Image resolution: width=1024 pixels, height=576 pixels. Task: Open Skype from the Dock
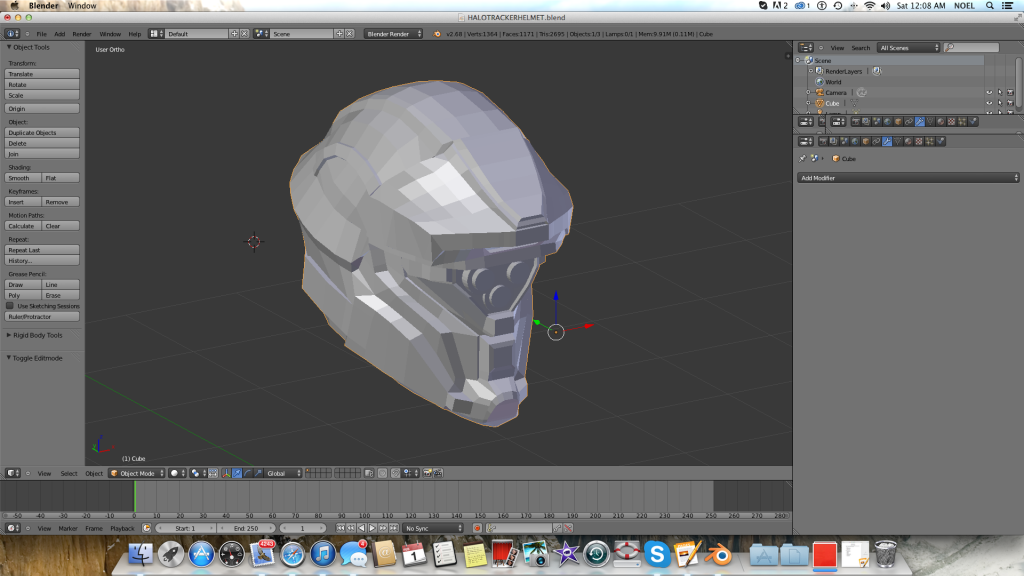tap(657, 554)
